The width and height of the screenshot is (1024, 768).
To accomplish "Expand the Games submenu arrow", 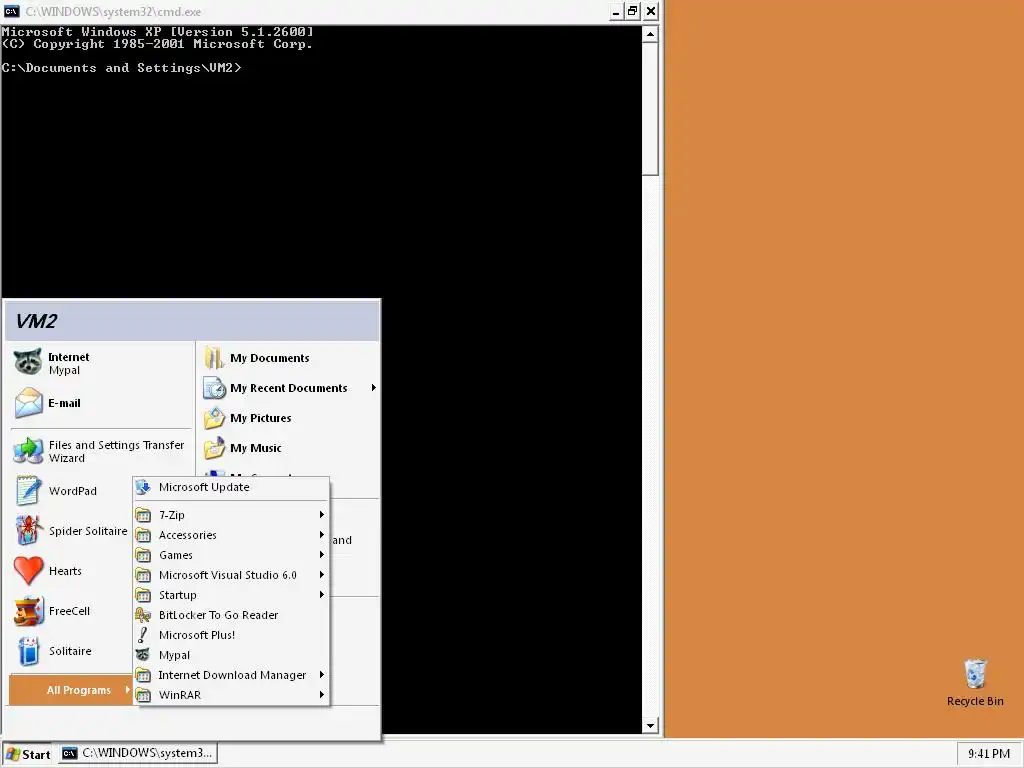I will point(322,554).
